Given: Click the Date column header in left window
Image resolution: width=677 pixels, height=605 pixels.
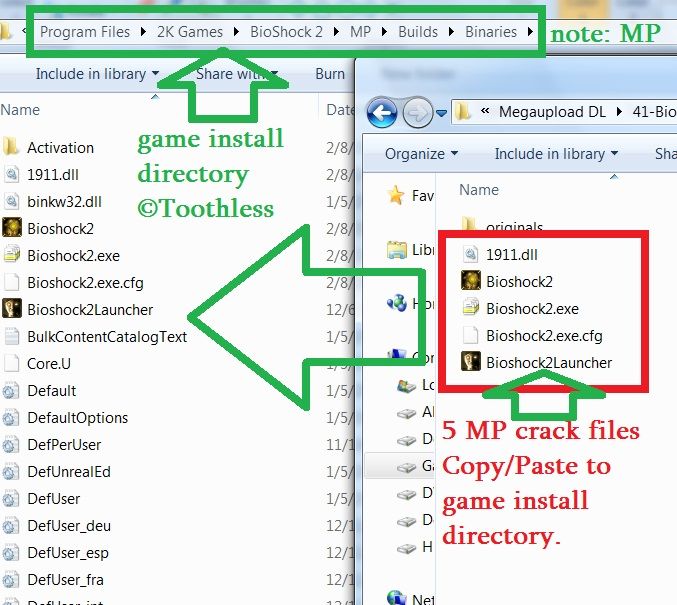Looking at the screenshot, I should (x=340, y=110).
